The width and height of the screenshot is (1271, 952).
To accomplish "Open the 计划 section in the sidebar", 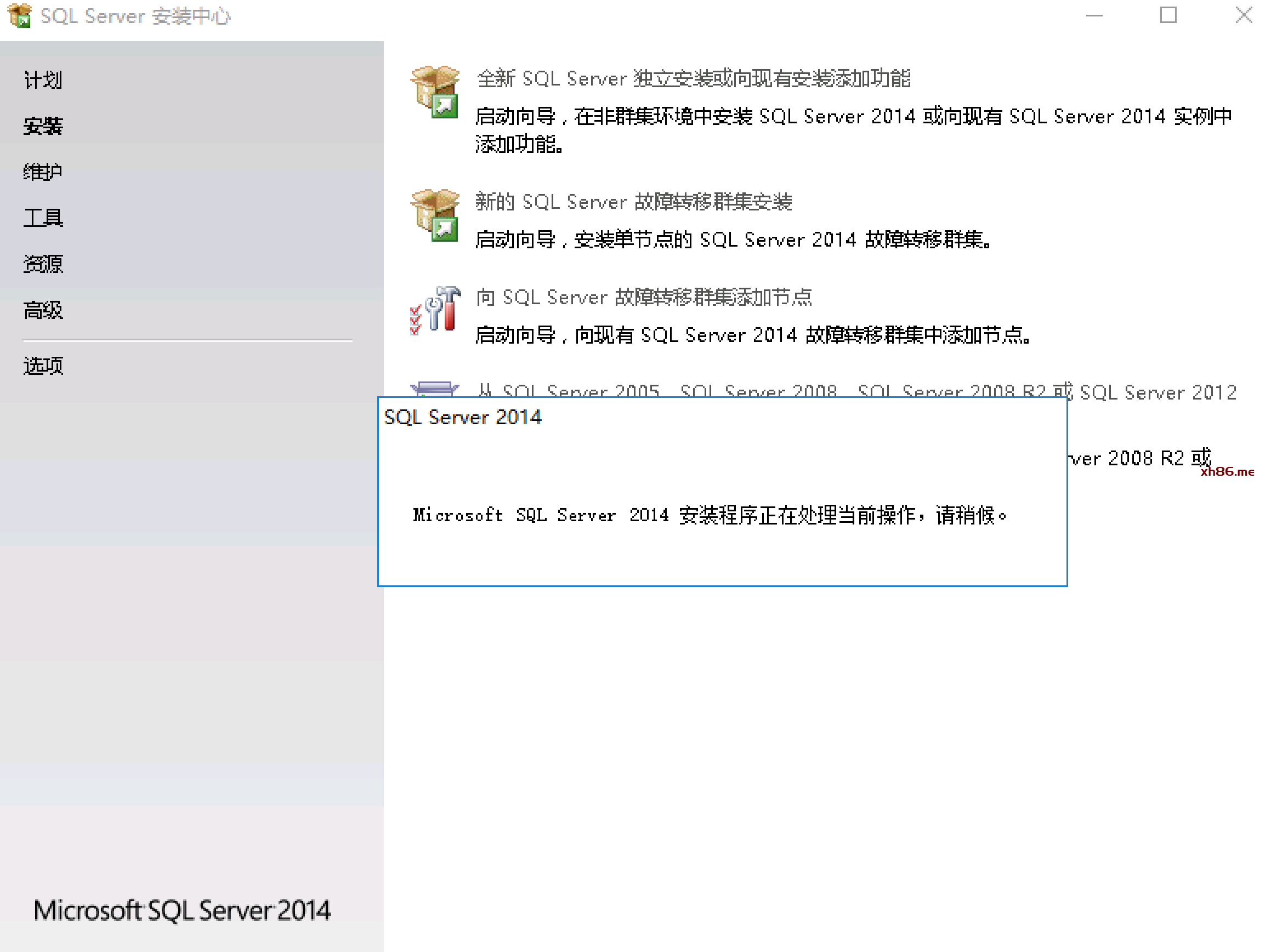I will (43, 80).
